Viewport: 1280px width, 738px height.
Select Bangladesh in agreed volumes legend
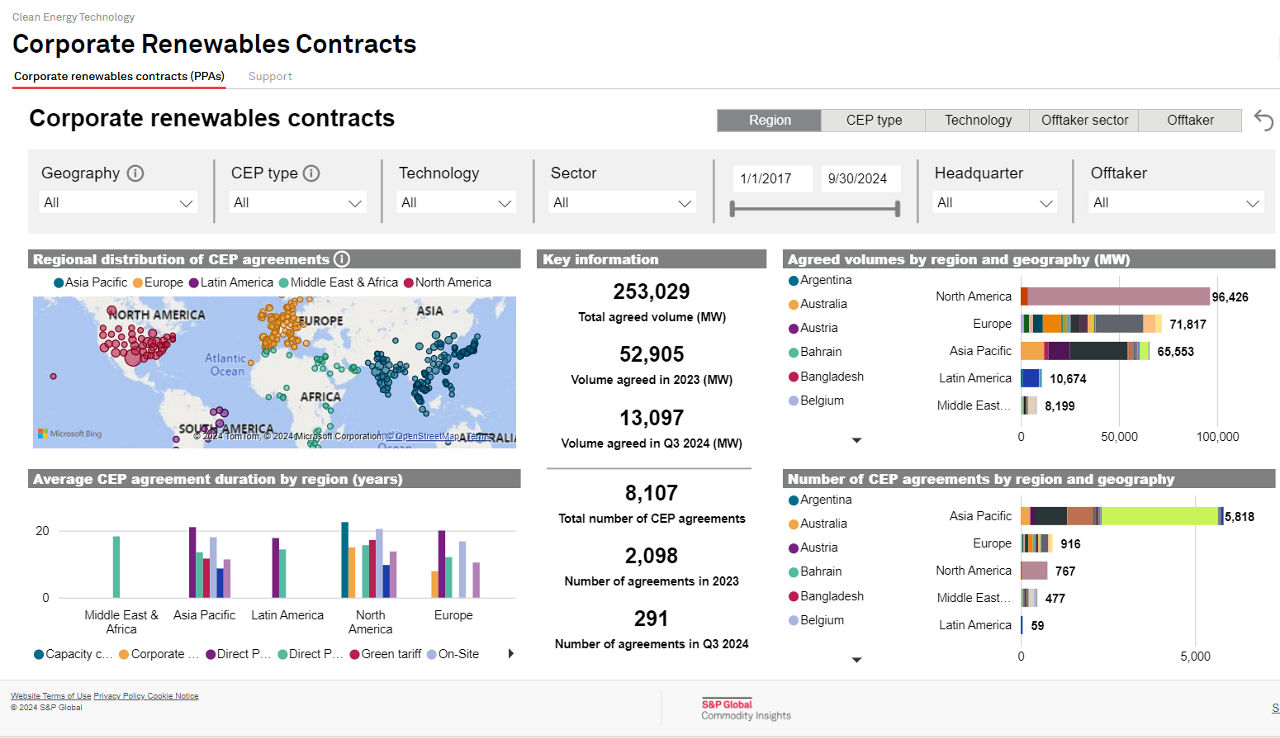(826, 377)
